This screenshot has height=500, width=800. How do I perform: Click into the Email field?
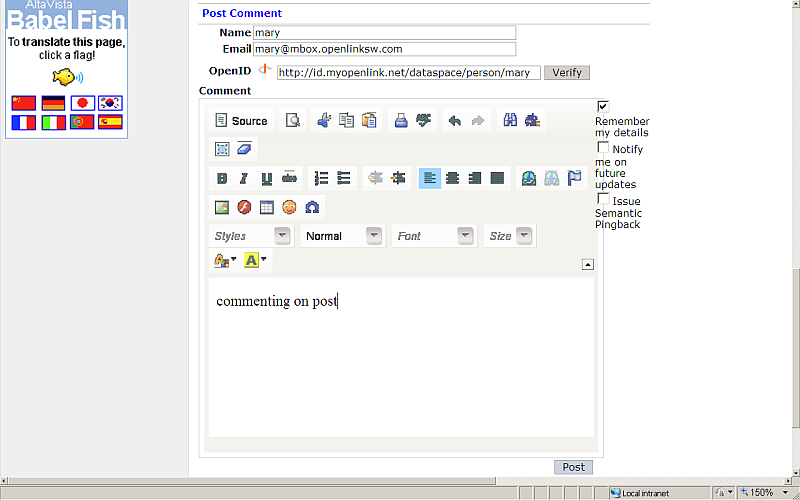(x=385, y=49)
